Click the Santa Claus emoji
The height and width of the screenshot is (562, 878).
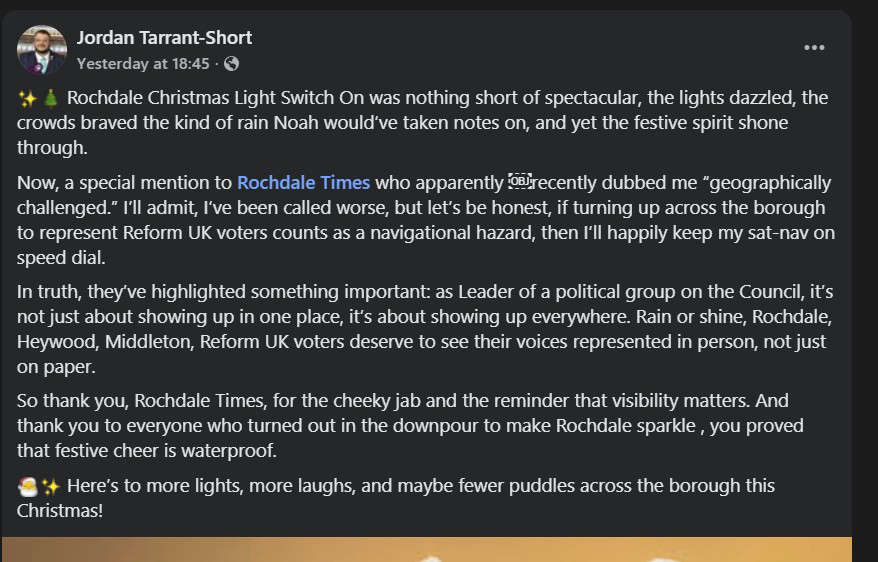point(28,486)
